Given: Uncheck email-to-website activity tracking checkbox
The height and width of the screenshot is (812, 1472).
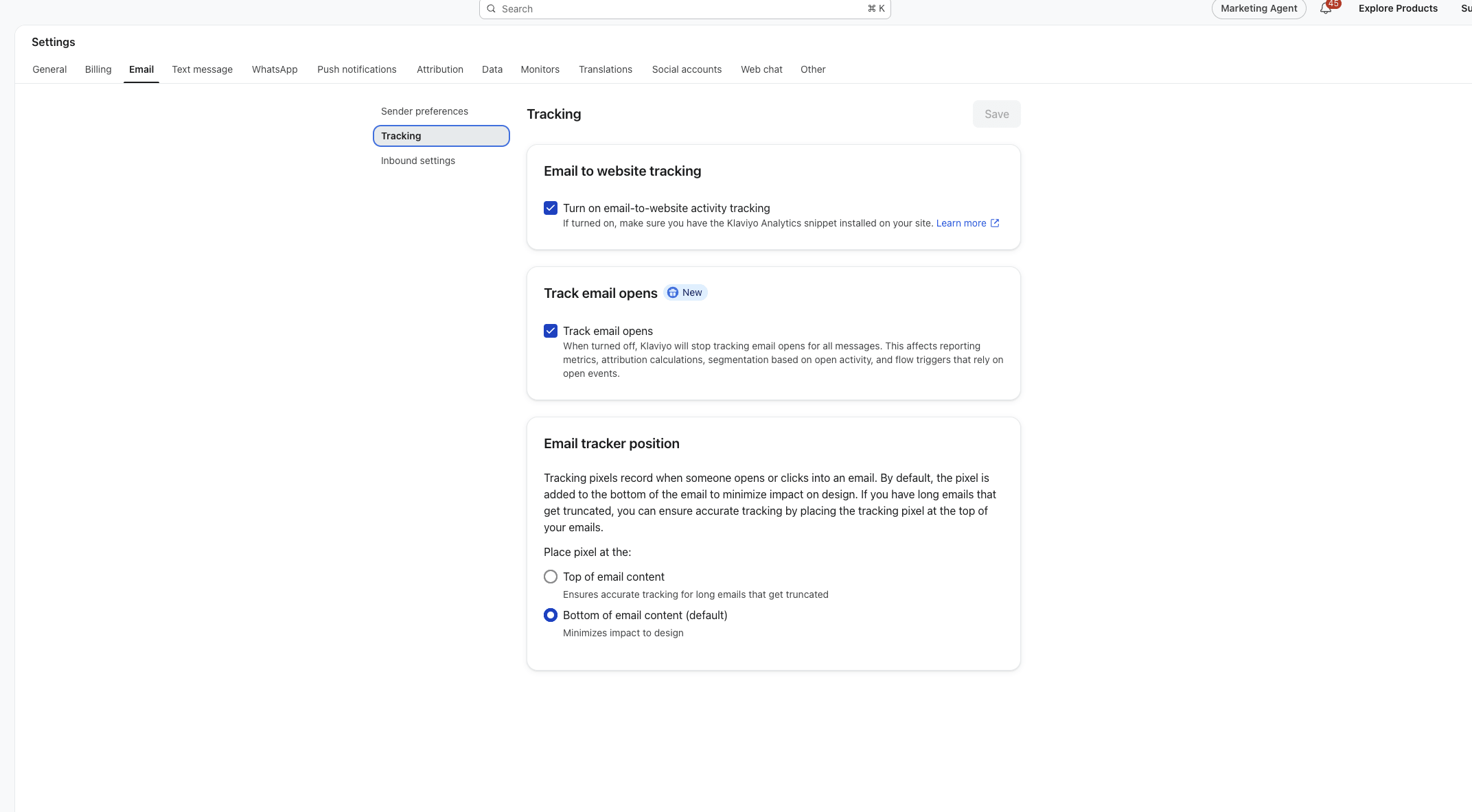Looking at the screenshot, I should click(x=551, y=208).
